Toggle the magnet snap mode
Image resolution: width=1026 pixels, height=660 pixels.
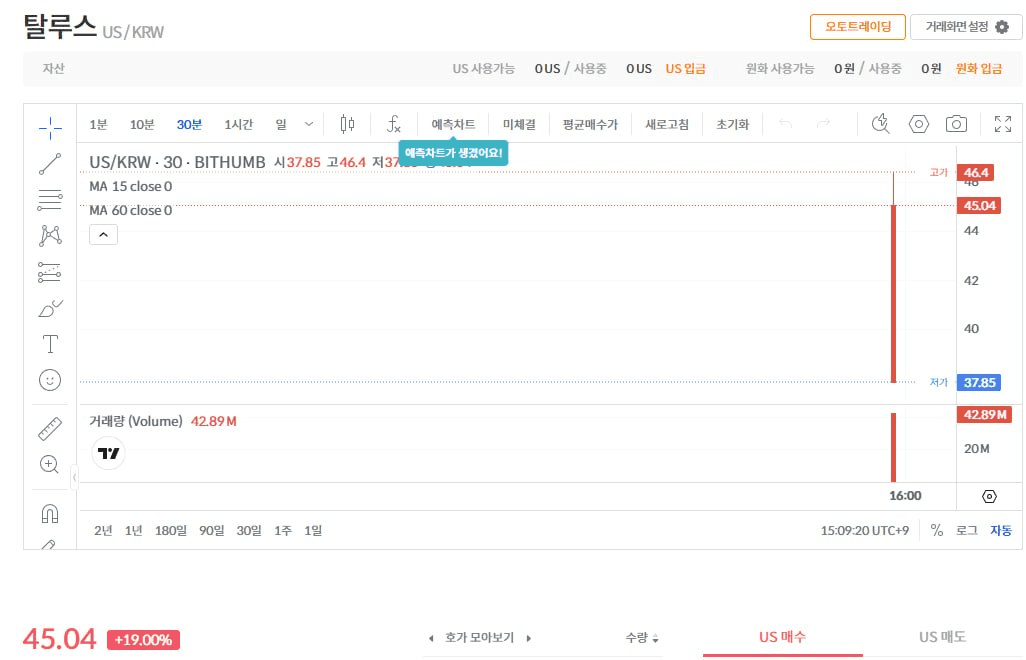click(x=50, y=513)
